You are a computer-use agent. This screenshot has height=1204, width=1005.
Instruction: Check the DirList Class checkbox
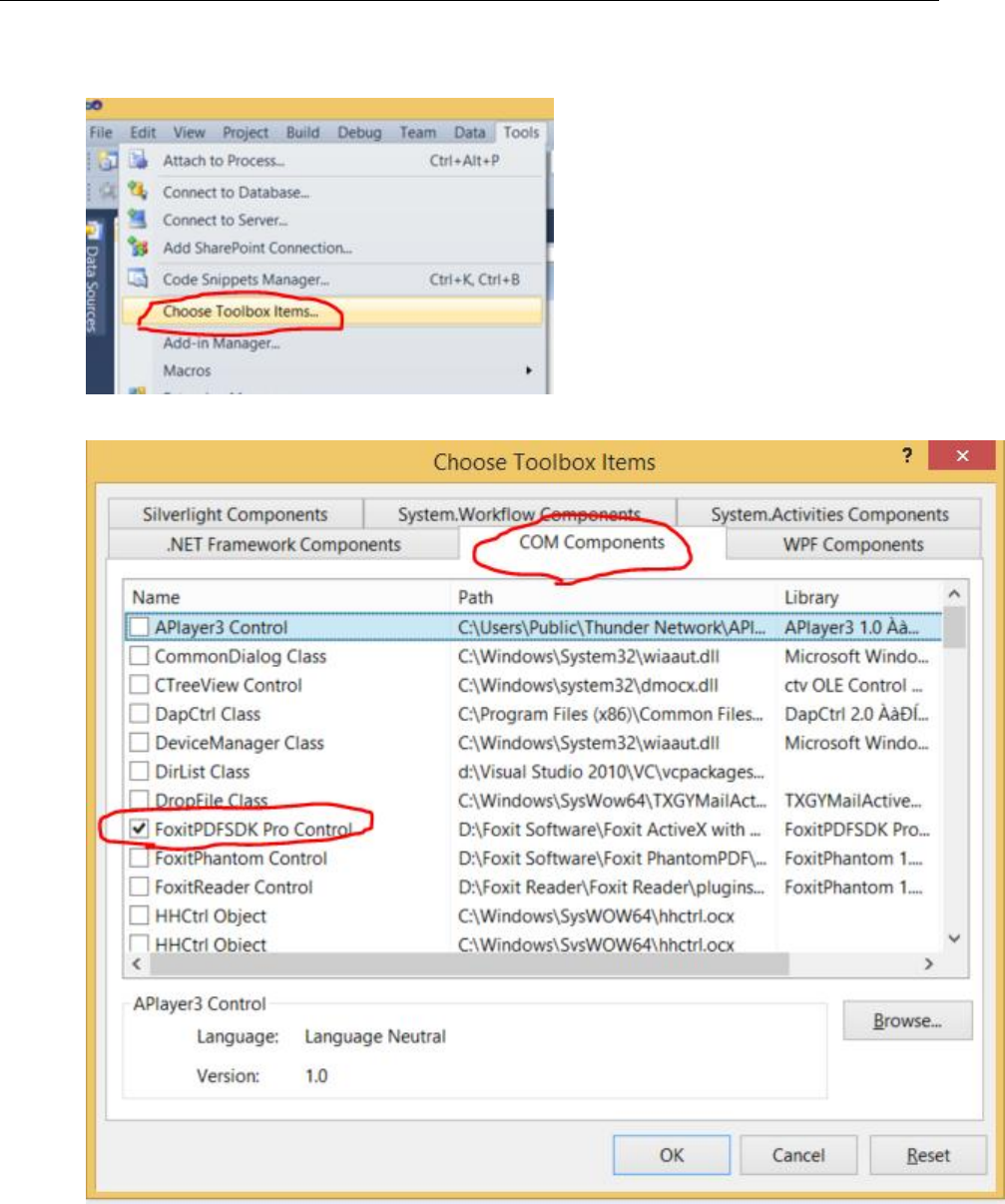pos(139,773)
